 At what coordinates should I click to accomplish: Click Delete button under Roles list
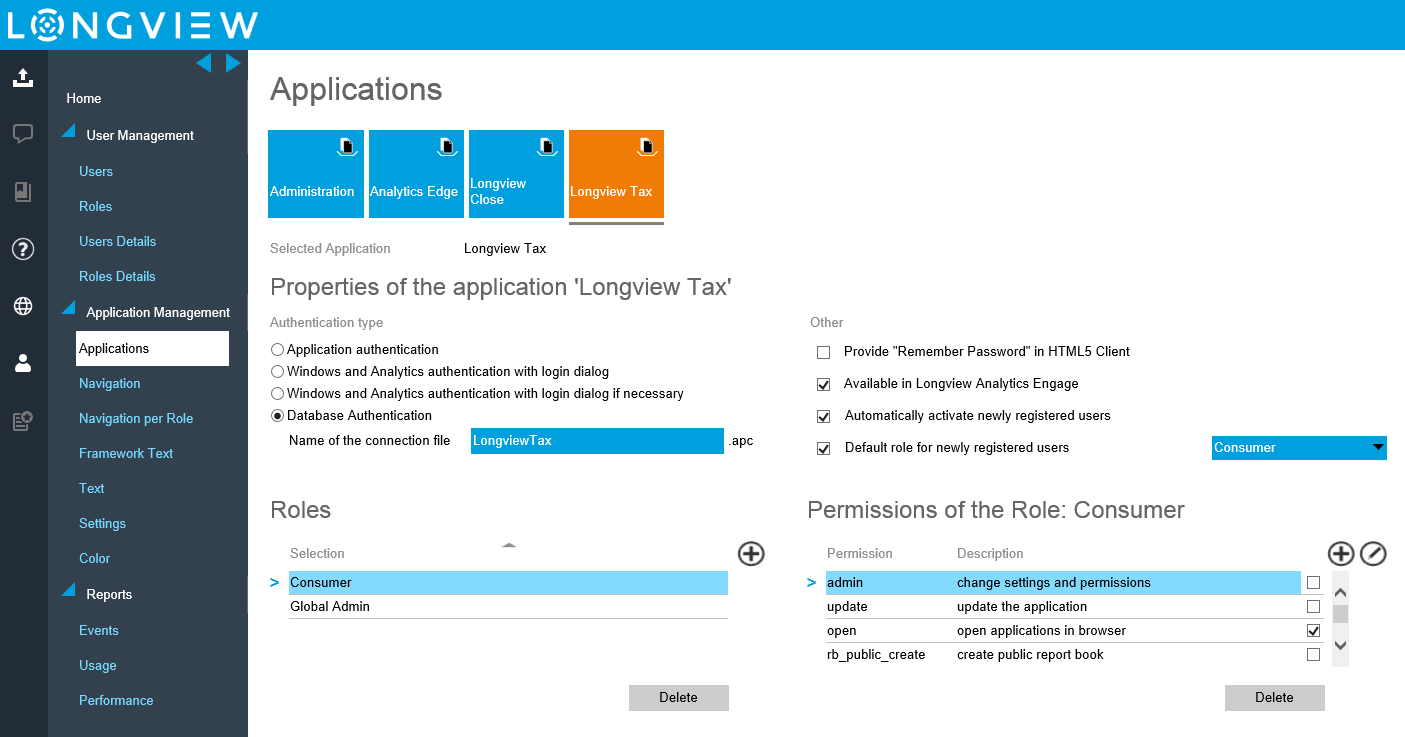[678, 698]
